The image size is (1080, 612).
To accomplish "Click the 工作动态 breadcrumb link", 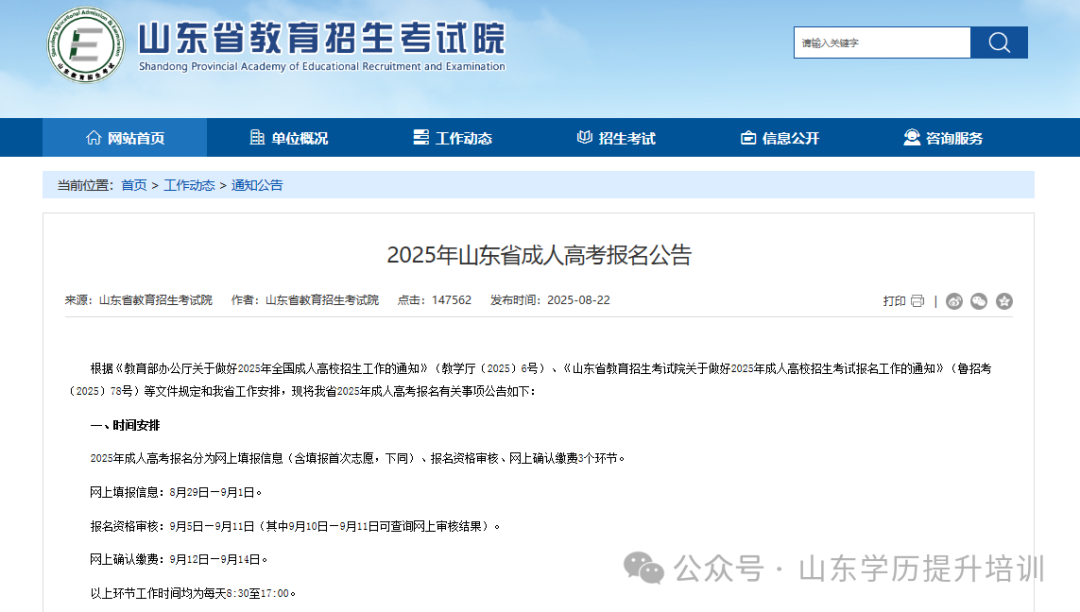I will coord(190,185).
